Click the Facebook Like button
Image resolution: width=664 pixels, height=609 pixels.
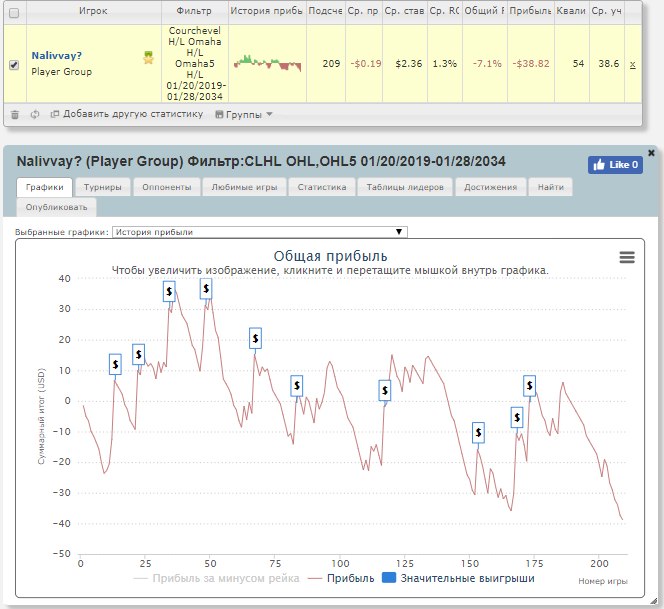(614, 165)
